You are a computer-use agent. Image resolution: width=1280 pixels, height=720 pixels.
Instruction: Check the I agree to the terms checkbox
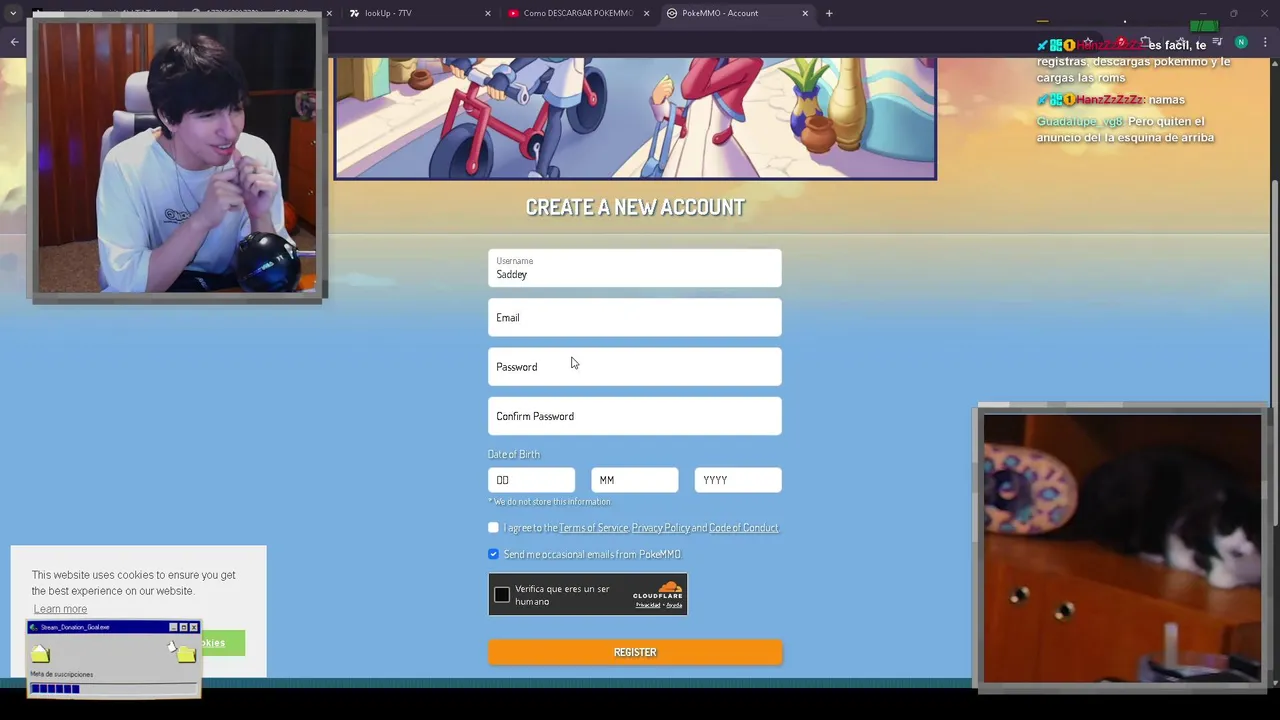tap(493, 527)
